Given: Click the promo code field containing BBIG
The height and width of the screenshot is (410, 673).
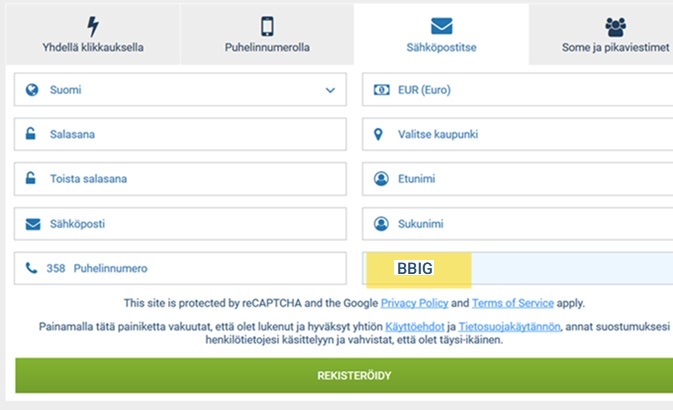Looking at the screenshot, I should pyautogui.click(x=517, y=268).
